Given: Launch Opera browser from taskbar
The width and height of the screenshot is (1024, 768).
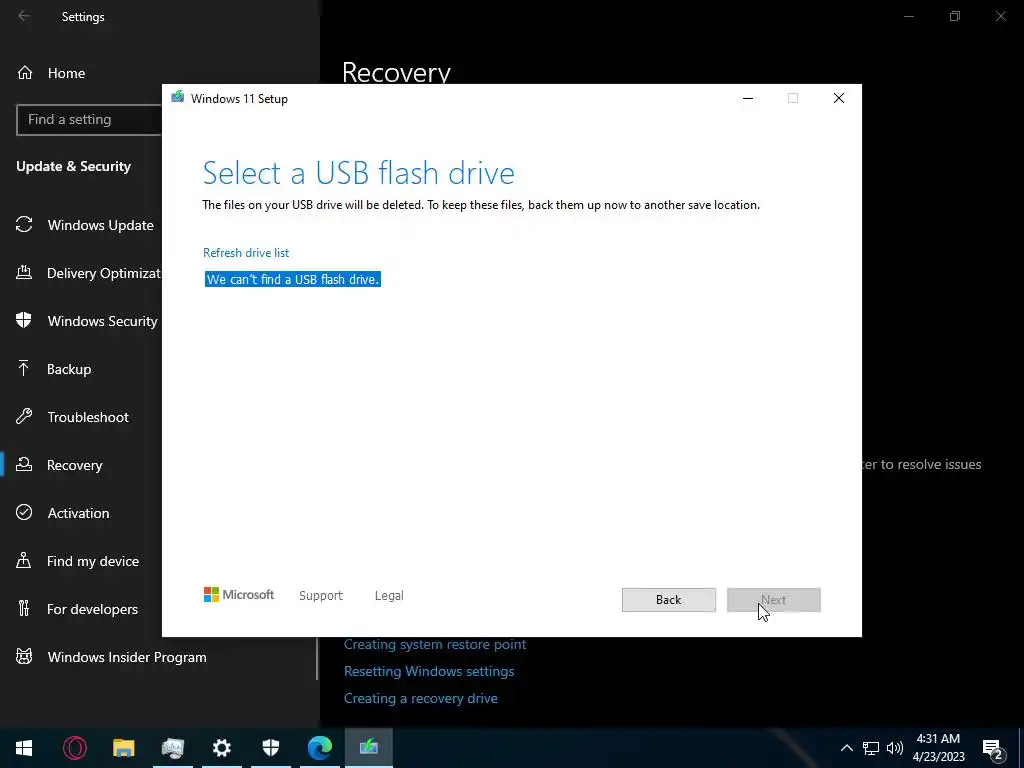Looking at the screenshot, I should point(74,748).
